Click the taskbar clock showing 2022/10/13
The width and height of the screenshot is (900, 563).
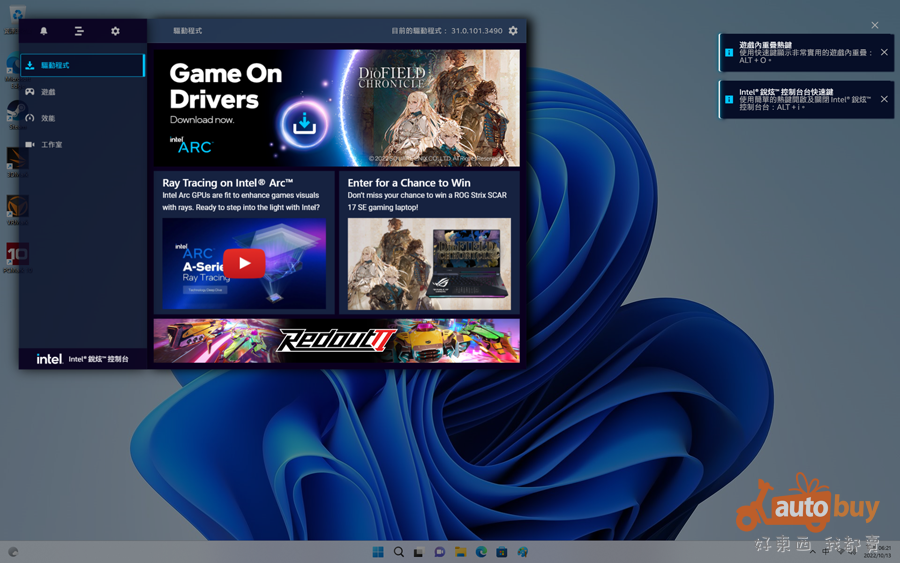pos(878,552)
